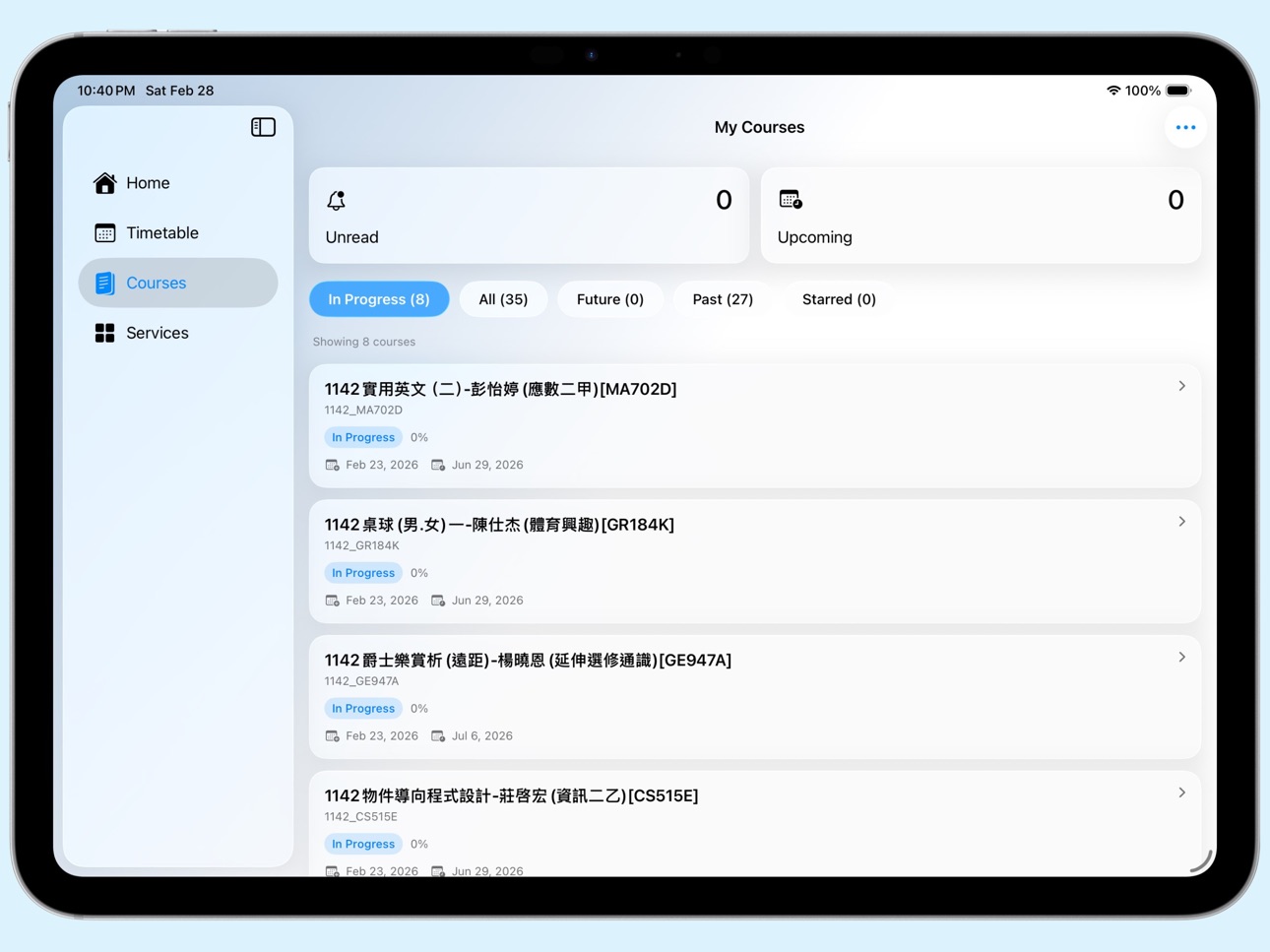Click end date icon of MA702D course

(x=438, y=465)
